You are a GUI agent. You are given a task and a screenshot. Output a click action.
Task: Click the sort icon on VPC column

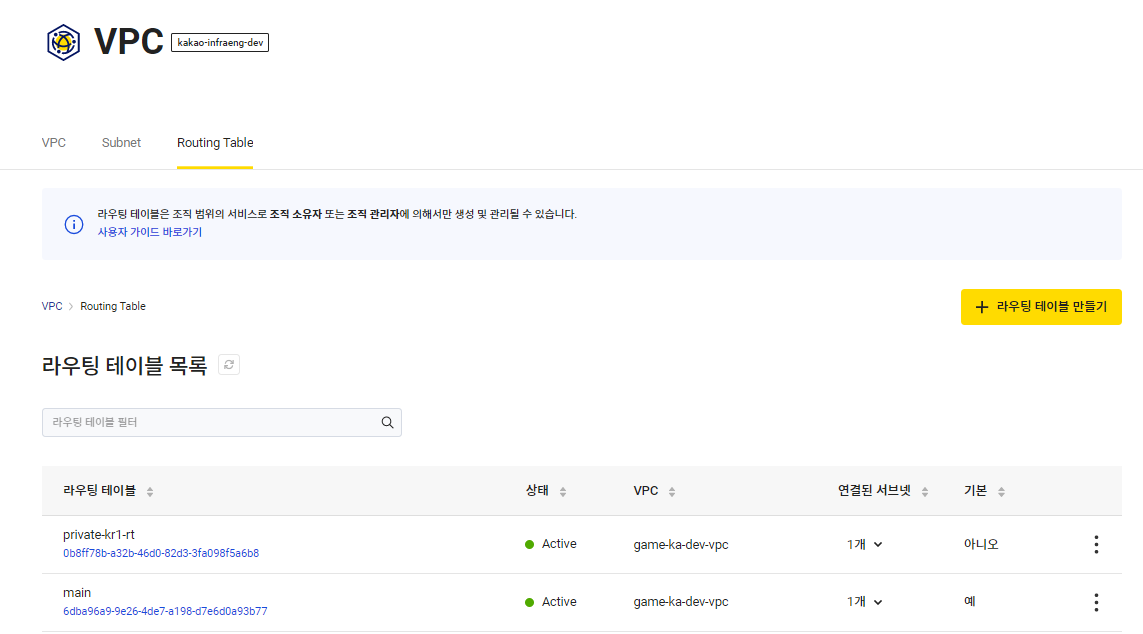(670, 491)
